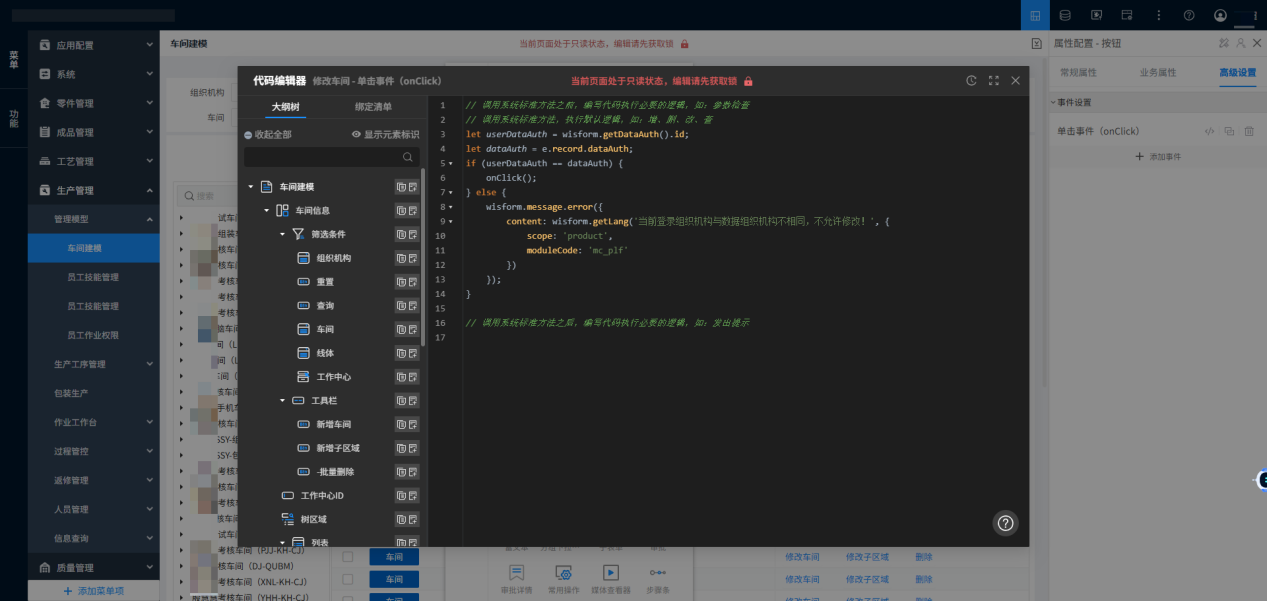Click copy icon beside 车间建模 tree node
Viewport: 1267px width, 601px height.
tap(401, 187)
